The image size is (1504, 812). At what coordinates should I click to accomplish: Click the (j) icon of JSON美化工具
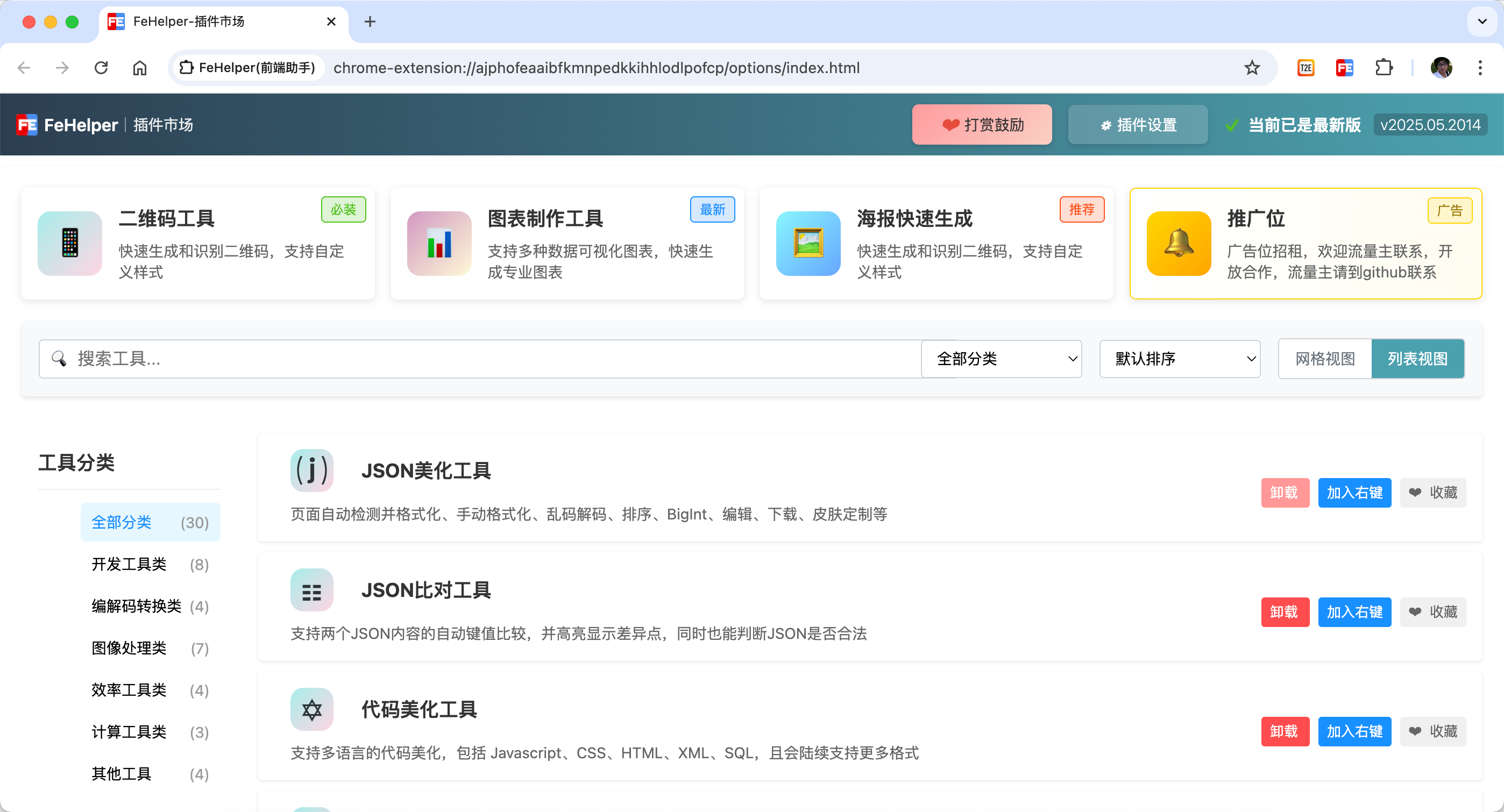tap(312, 471)
